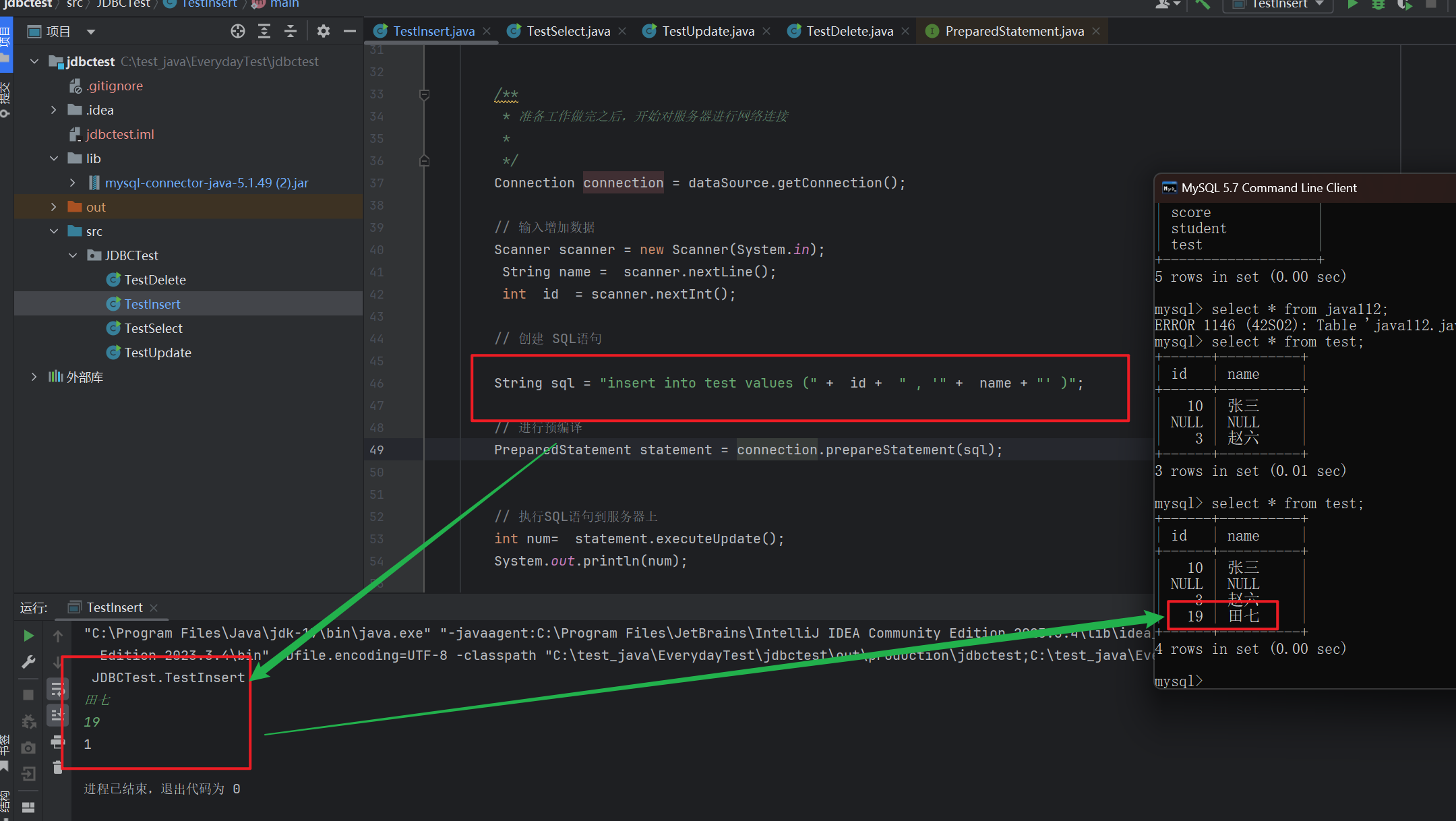Click main in the breadcrumb path
This screenshot has height=821, width=1456.
(284, 4)
